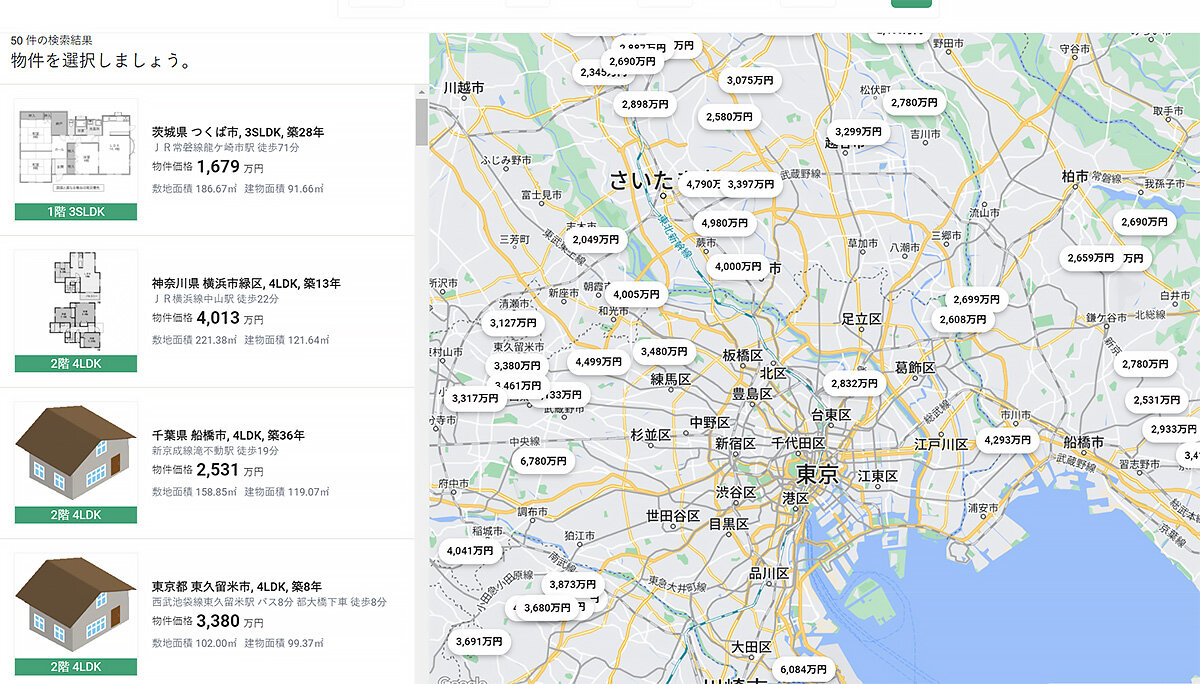Select the 6,084万円 map price marker
Viewport: 1200px width, 684px height.
(804, 670)
